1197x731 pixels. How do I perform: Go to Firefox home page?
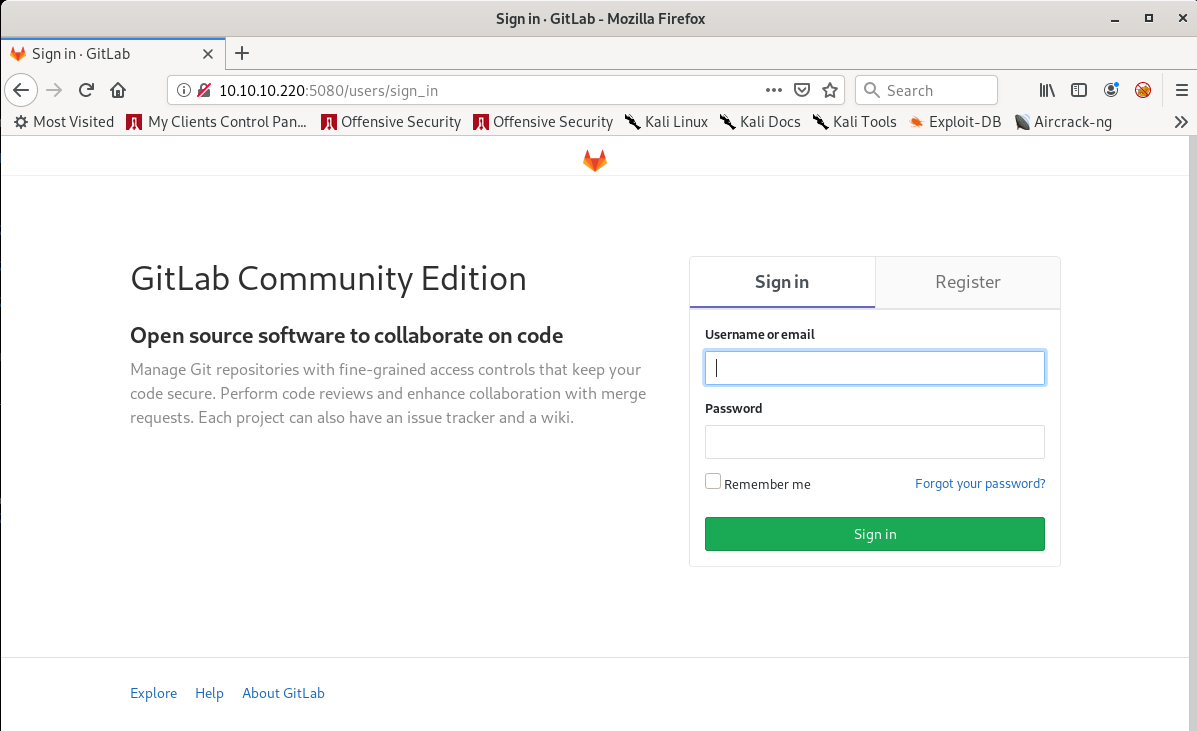pos(118,90)
